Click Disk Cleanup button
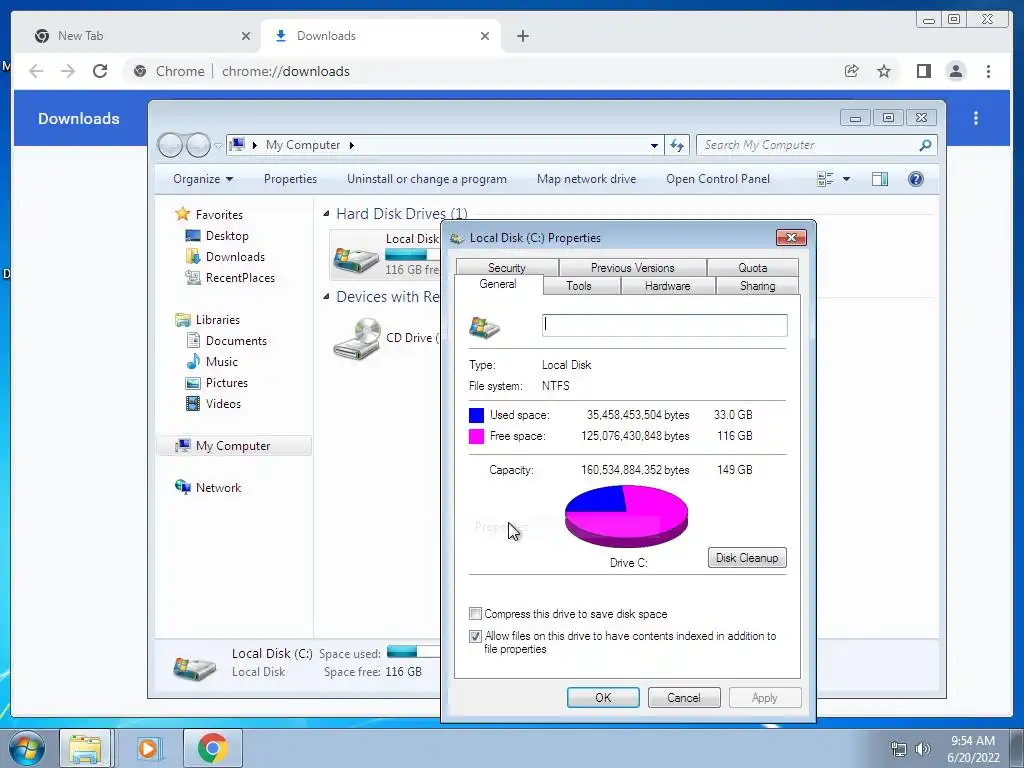Screen dimensions: 1024x768 coord(747,558)
